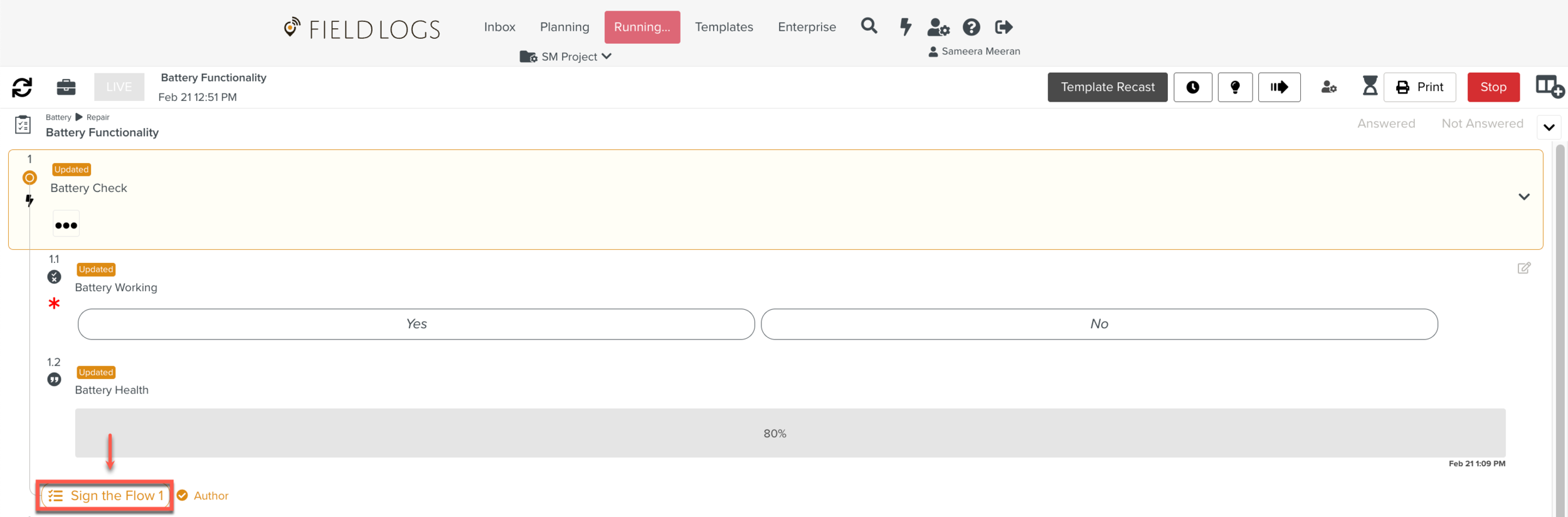Click Sign the Flow 1
1568x517 pixels.
(105, 496)
